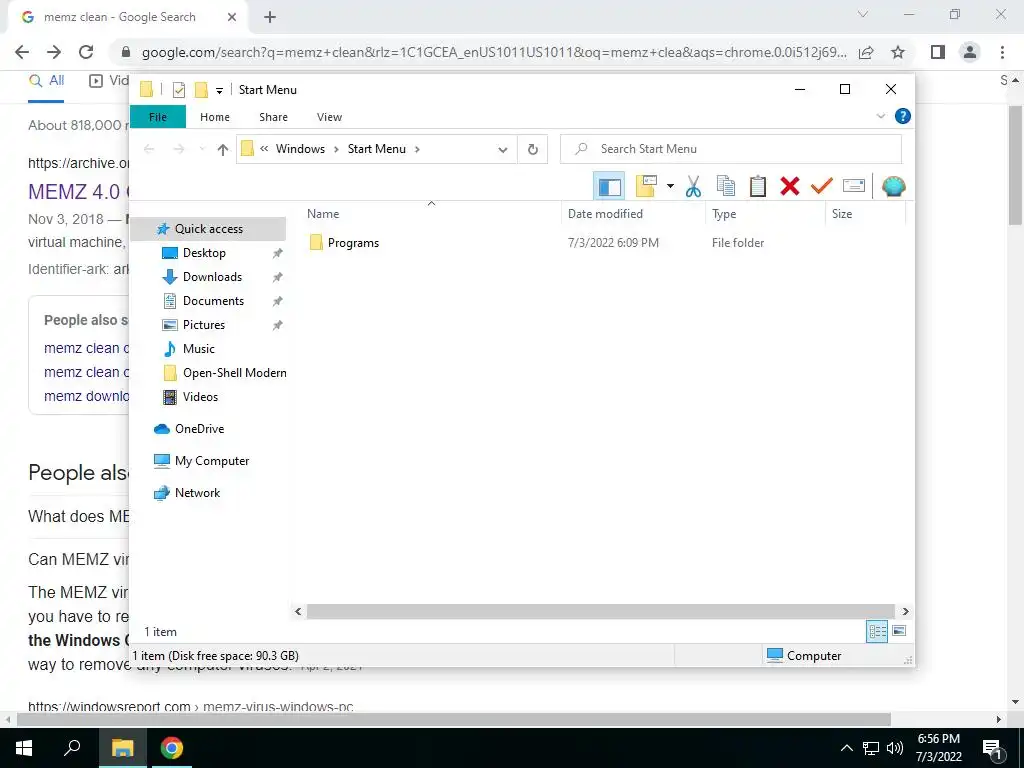Open the Action Center notification icon
The image size is (1024, 768).
(992, 749)
